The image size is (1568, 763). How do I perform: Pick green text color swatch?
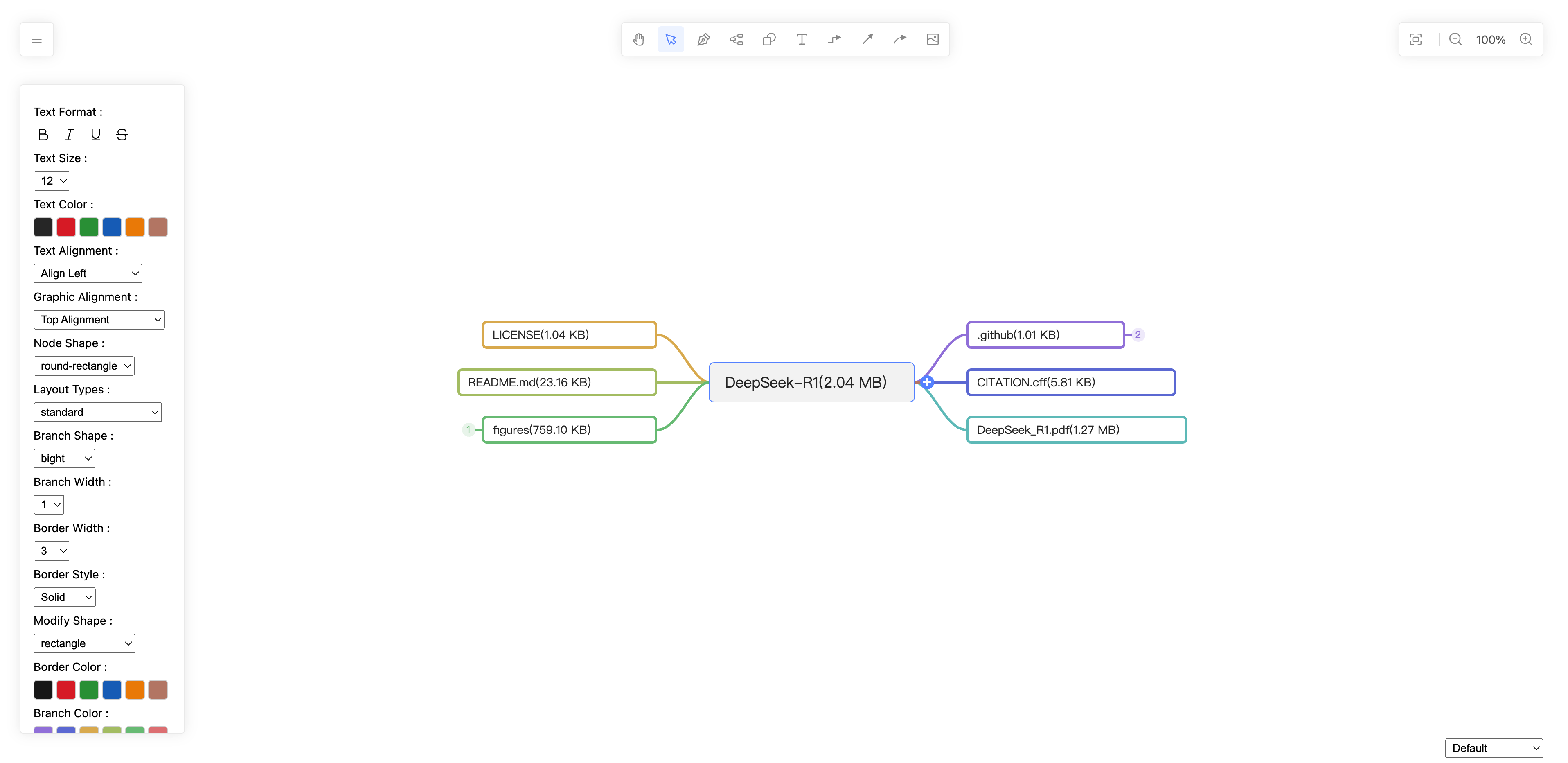tap(89, 227)
